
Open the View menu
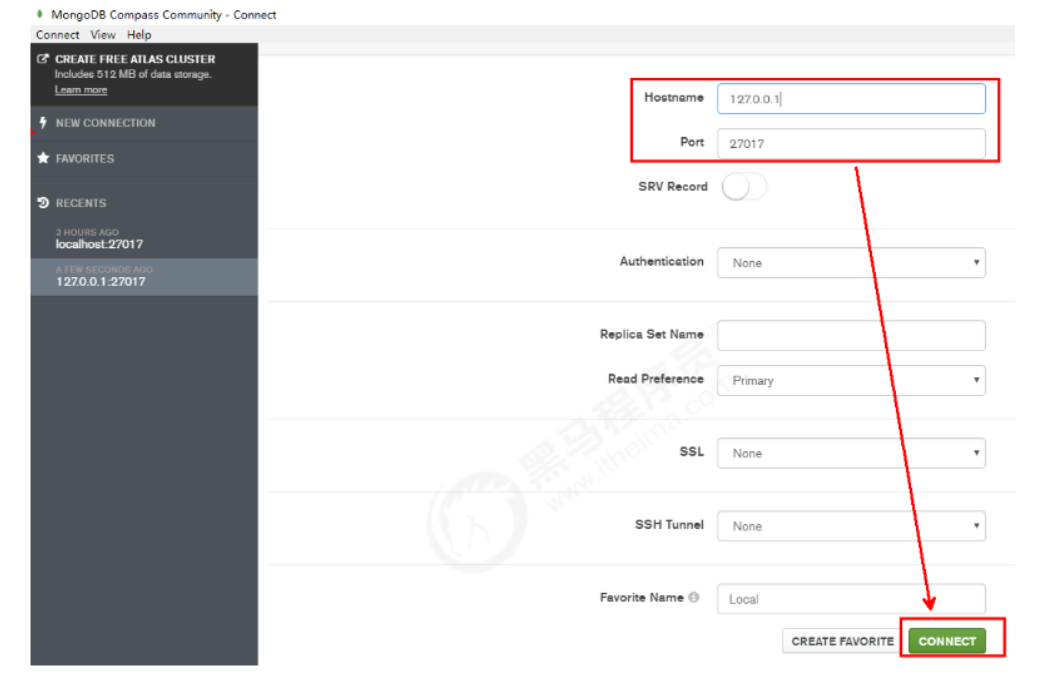(x=103, y=34)
